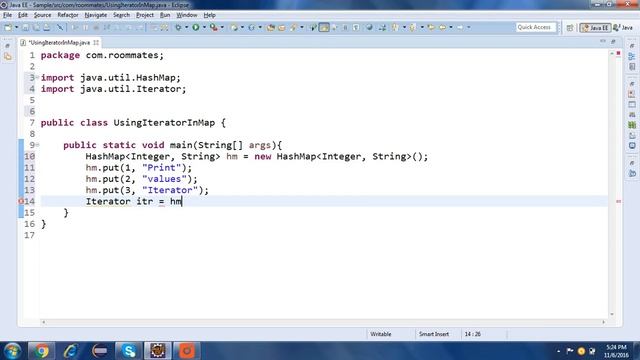
Task: Click the Previous Annotation arrow icon
Action: tap(413, 27)
